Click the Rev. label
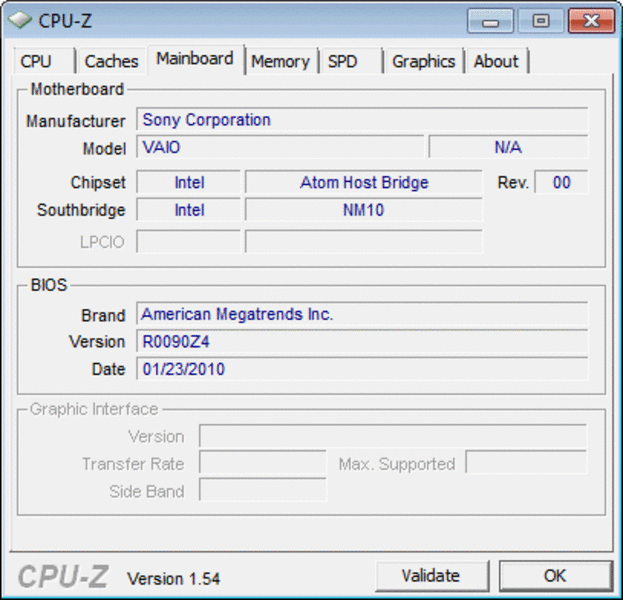 click(x=513, y=183)
